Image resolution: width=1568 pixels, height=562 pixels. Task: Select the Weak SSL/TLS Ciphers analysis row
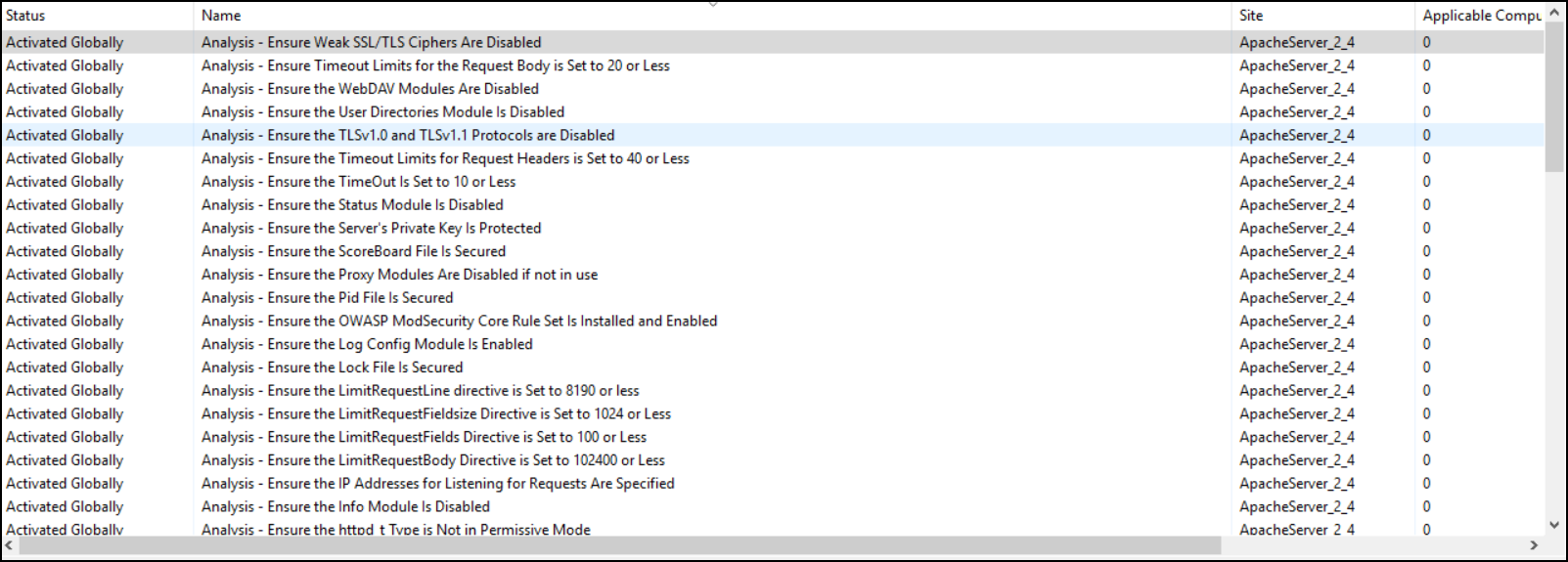(x=371, y=43)
